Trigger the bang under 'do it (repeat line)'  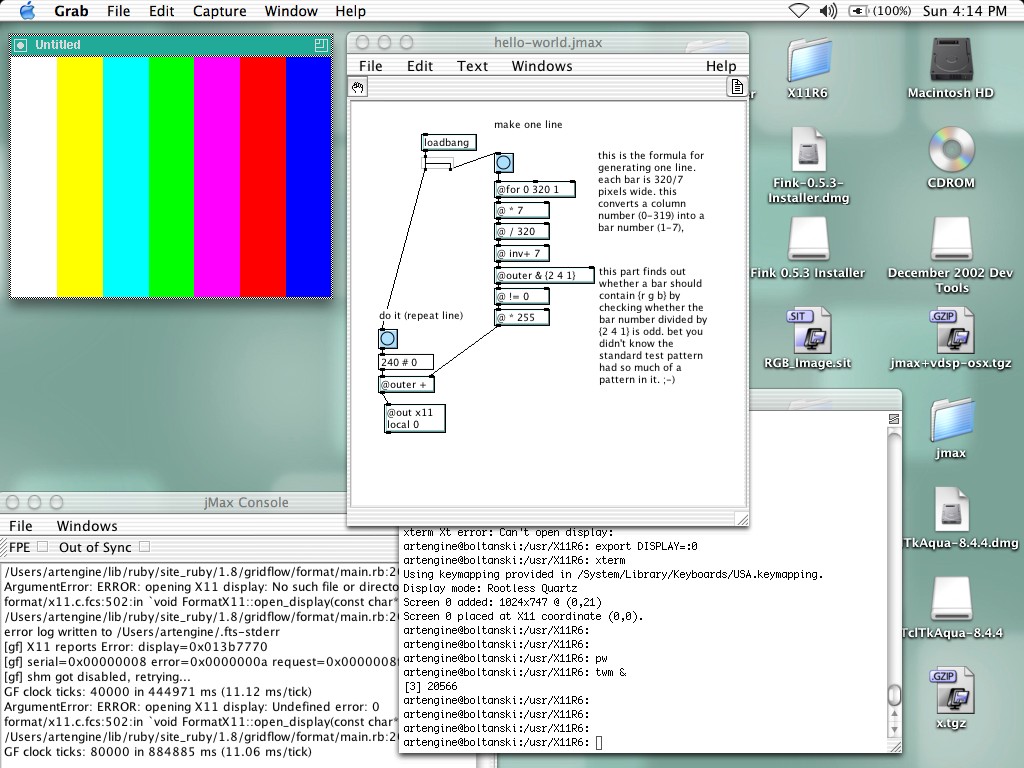point(387,338)
